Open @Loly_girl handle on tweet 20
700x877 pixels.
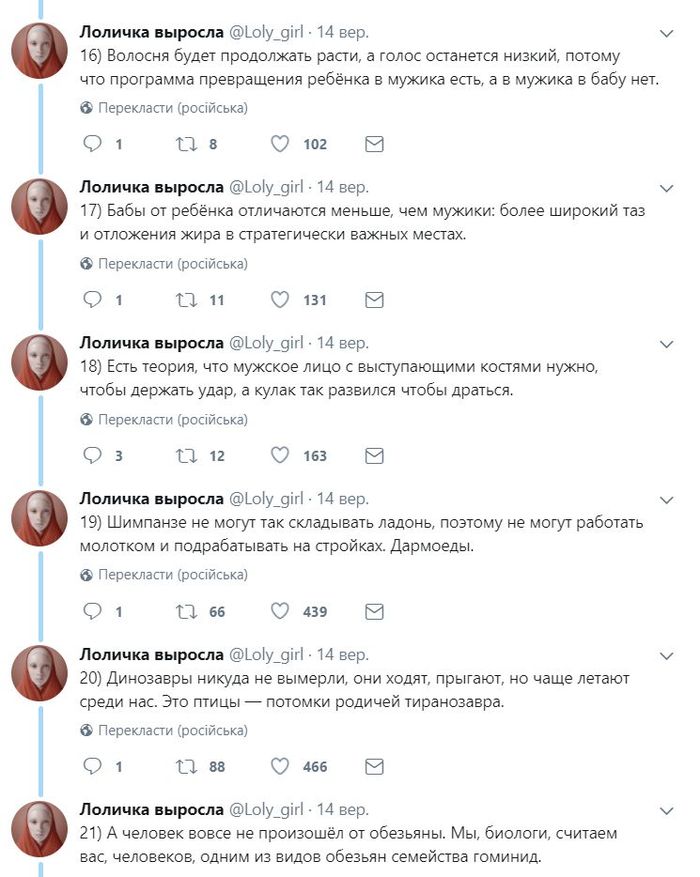coord(266,655)
